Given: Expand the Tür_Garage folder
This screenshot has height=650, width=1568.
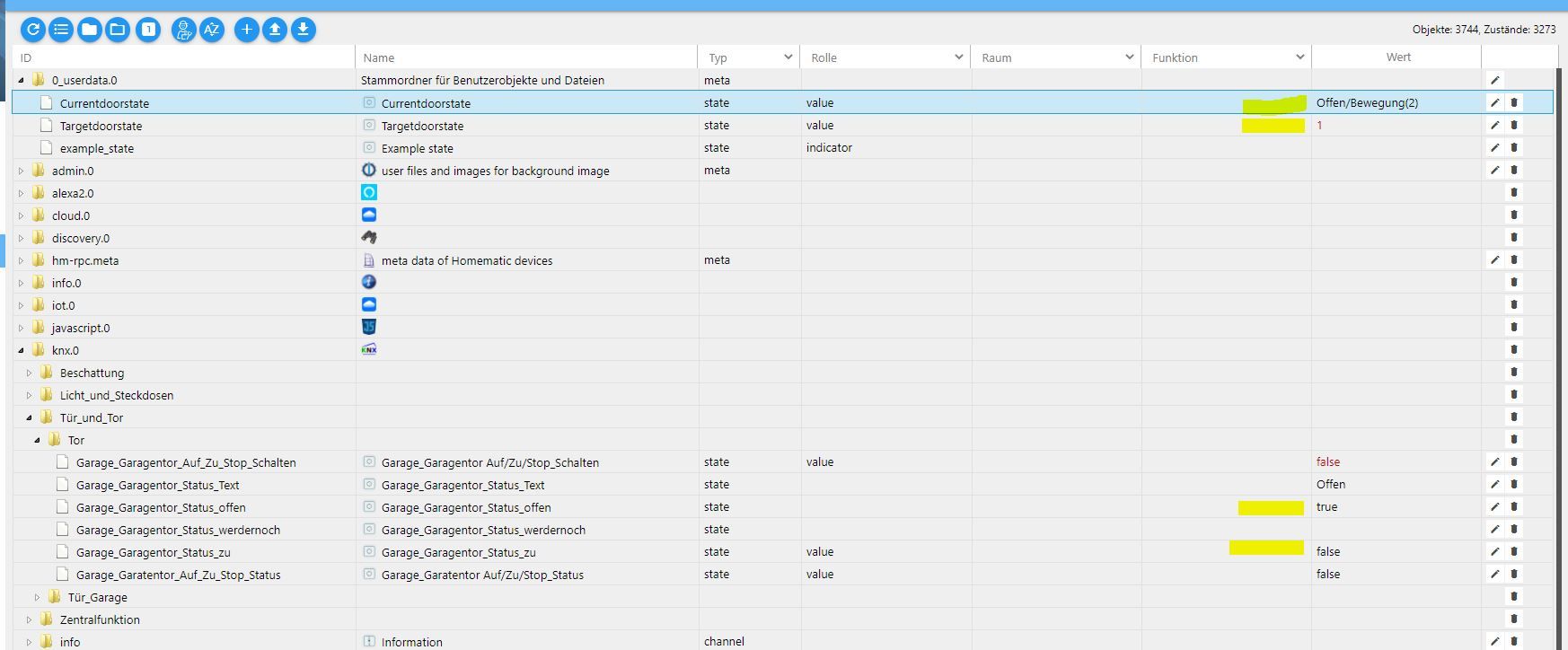Looking at the screenshot, I should [x=38, y=597].
